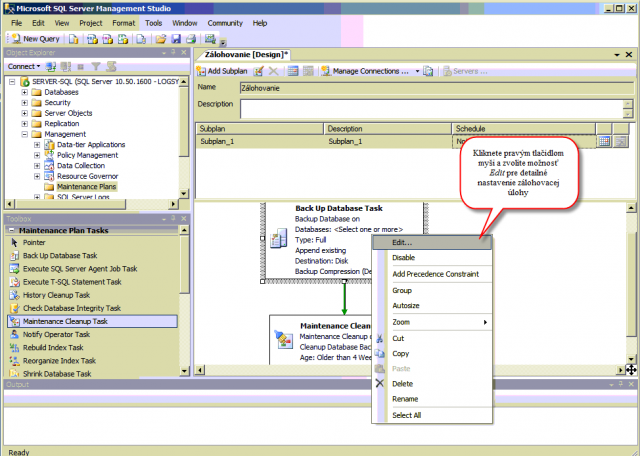This screenshot has height=456, width=640.
Task: Open the Tools menu
Action: [x=153, y=23]
